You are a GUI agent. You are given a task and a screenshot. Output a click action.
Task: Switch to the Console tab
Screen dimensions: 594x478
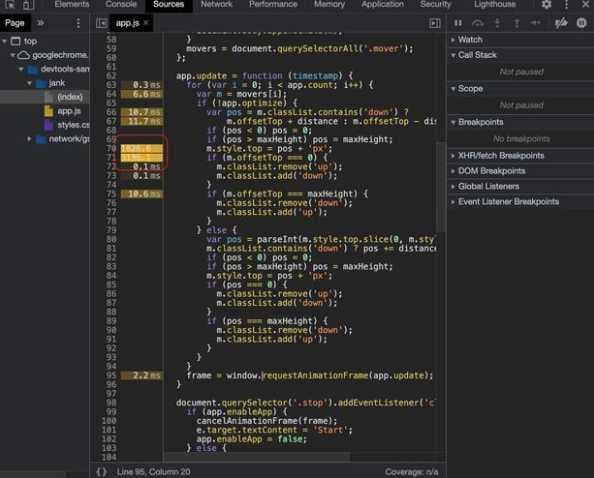tap(121, 5)
